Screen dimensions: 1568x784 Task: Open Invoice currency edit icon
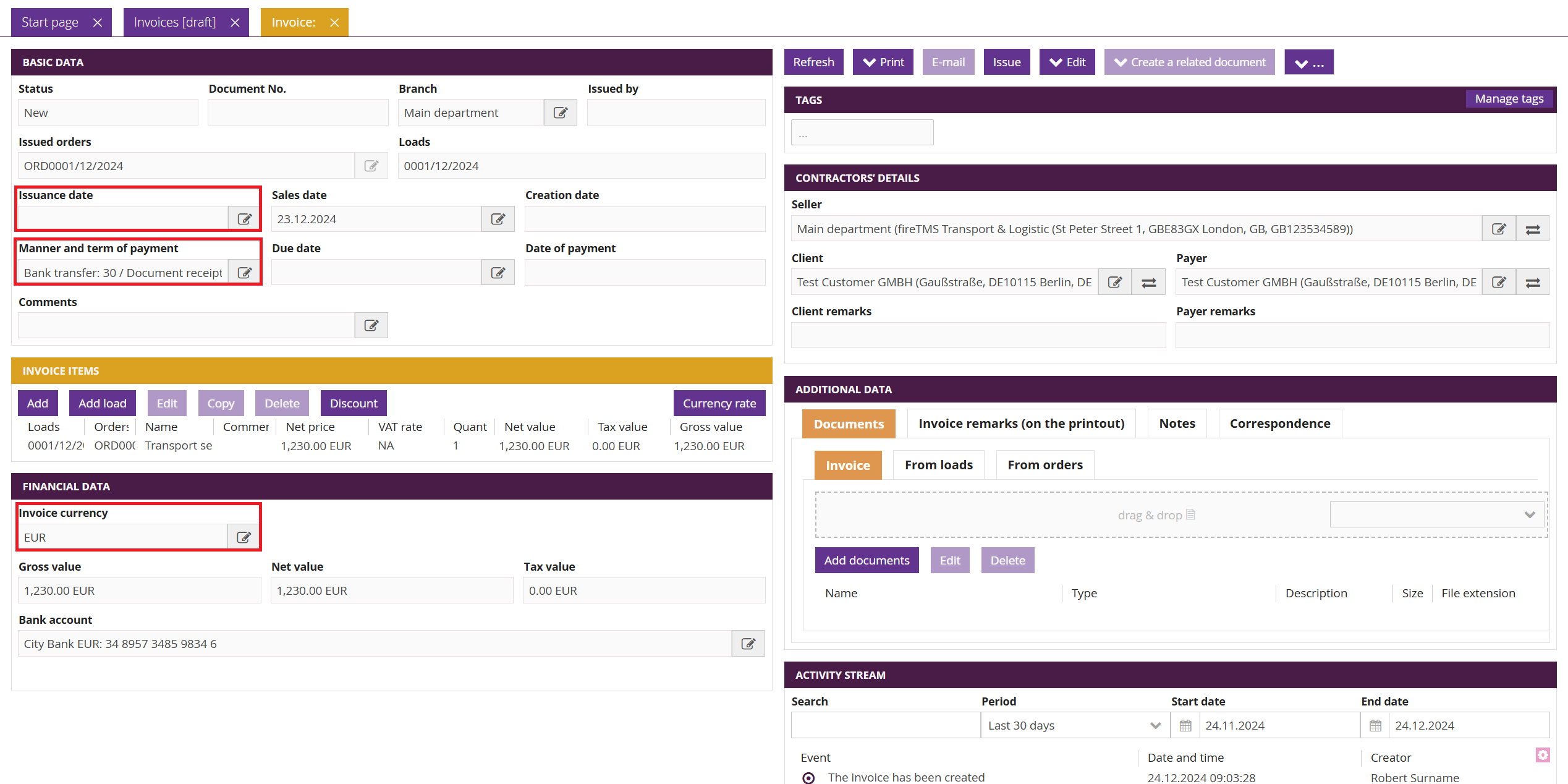coord(244,537)
